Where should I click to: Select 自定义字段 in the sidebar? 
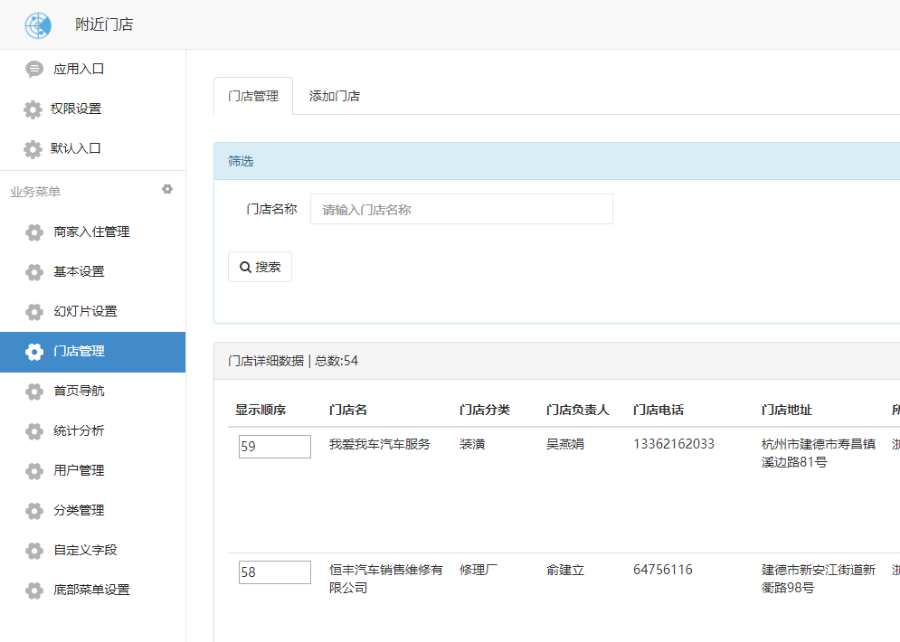click(84, 550)
